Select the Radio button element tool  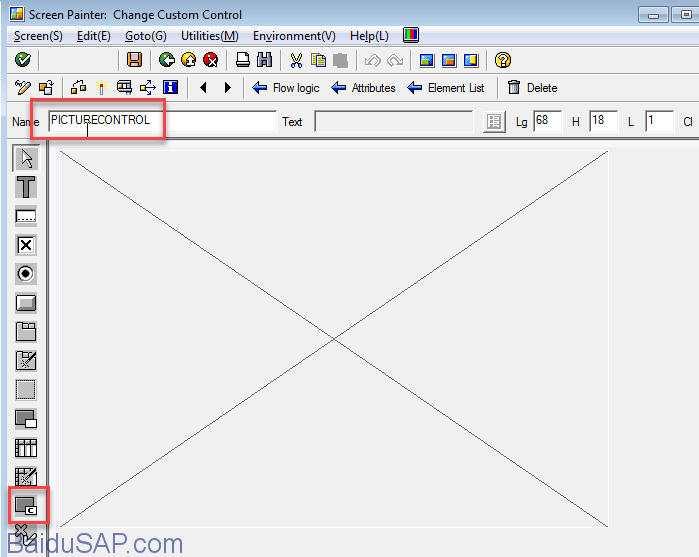point(26,273)
